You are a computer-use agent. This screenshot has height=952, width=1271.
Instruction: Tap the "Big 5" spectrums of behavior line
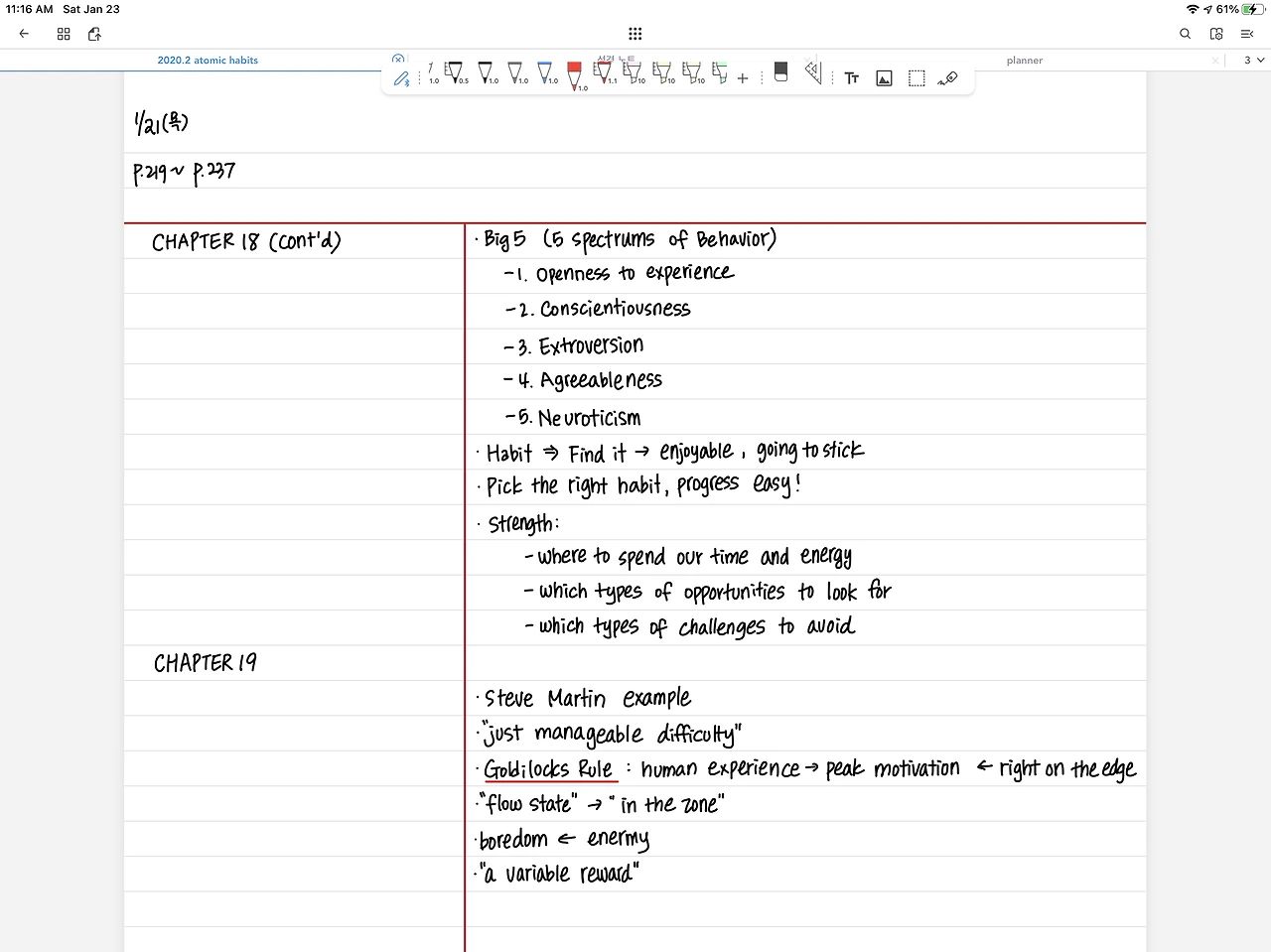click(629, 240)
